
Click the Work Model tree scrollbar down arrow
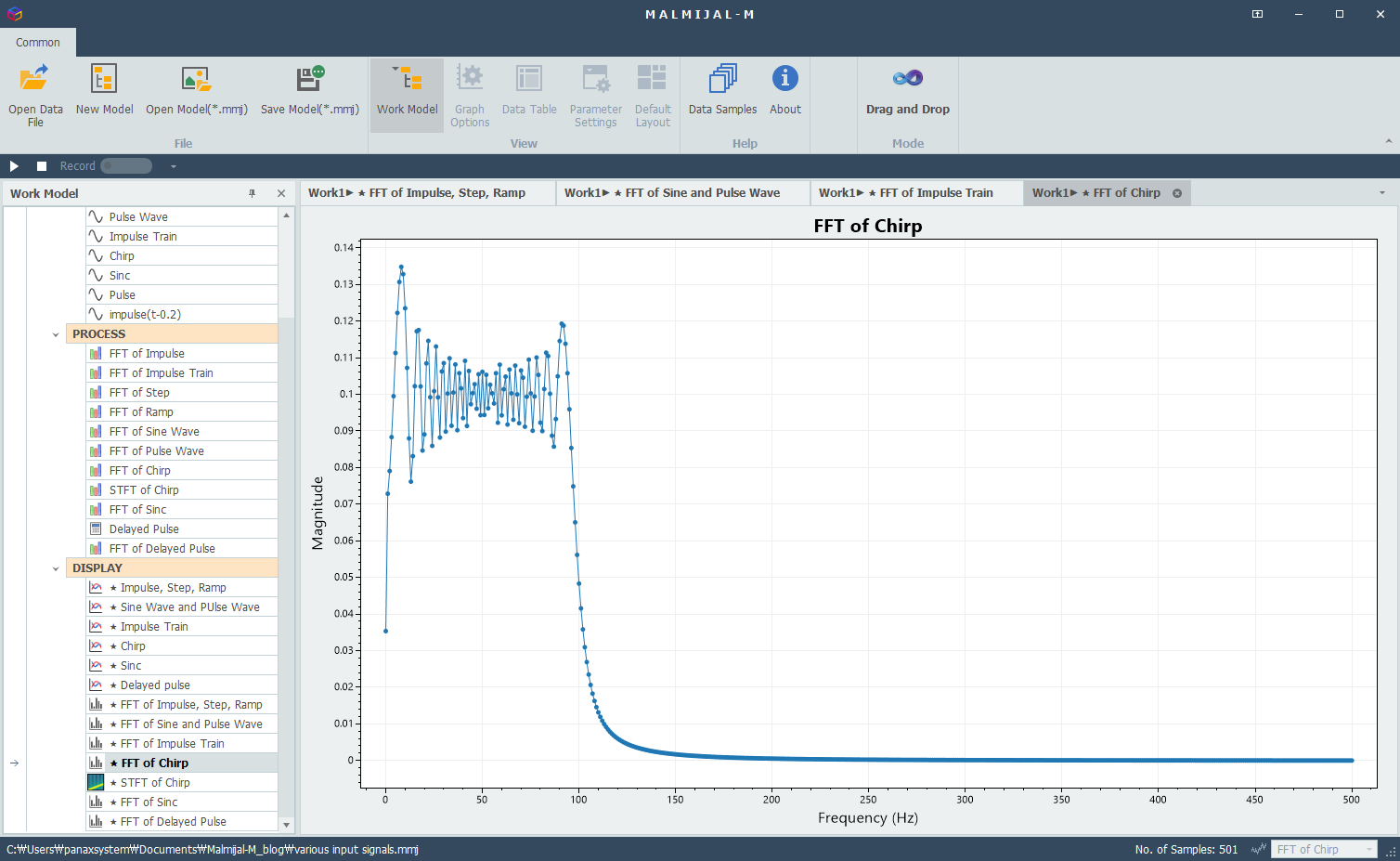tap(286, 825)
